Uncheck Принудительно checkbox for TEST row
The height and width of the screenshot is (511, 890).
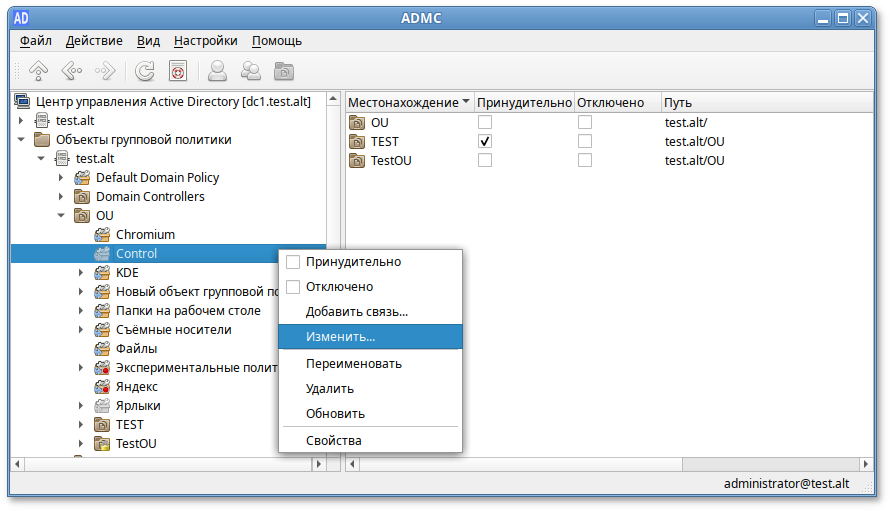(485, 141)
